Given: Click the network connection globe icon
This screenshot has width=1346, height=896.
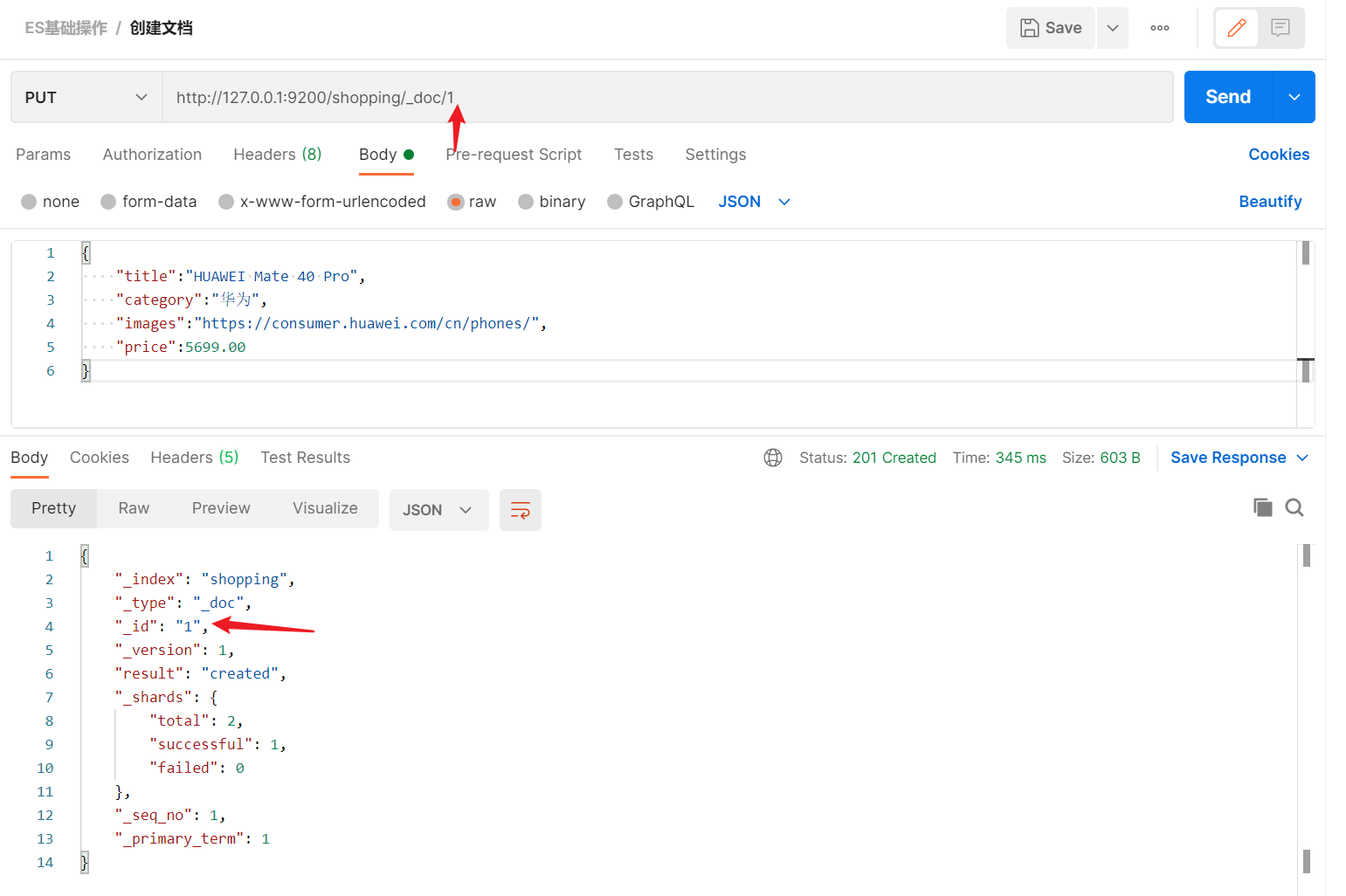Looking at the screenshot, I should pos(773,457).
